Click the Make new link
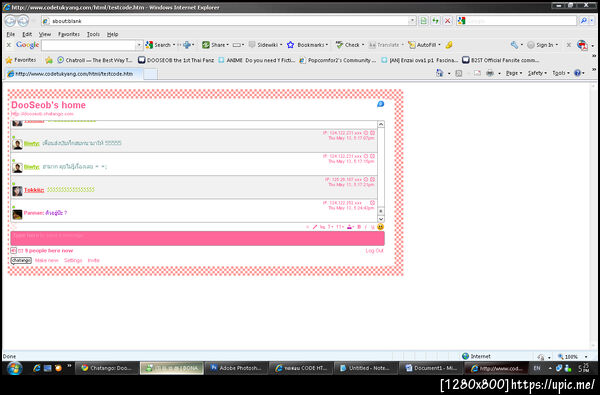600x395 pixels. 47,261
